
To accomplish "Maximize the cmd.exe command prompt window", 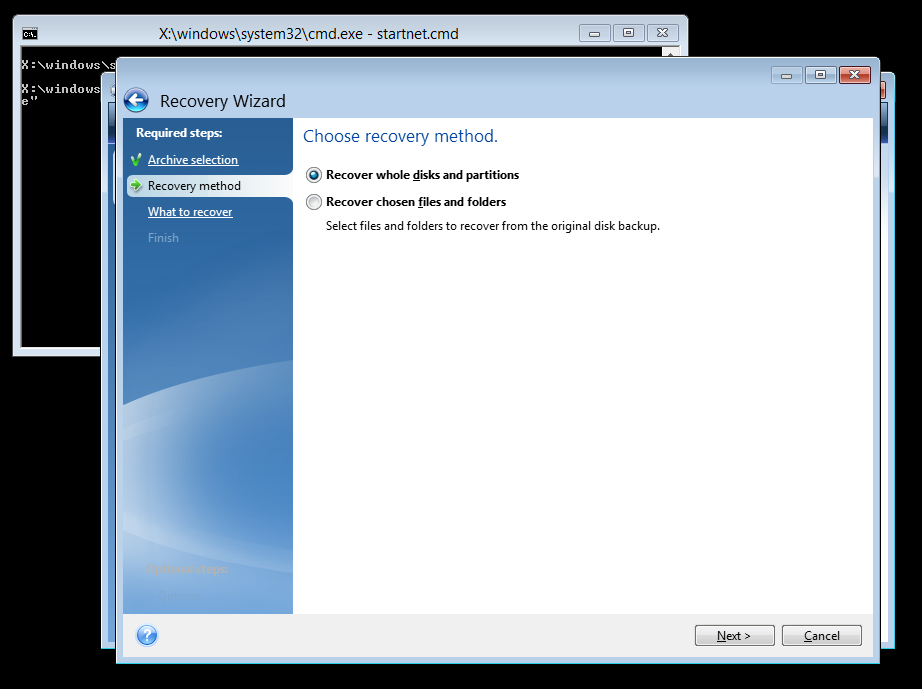I will [628, 33].
